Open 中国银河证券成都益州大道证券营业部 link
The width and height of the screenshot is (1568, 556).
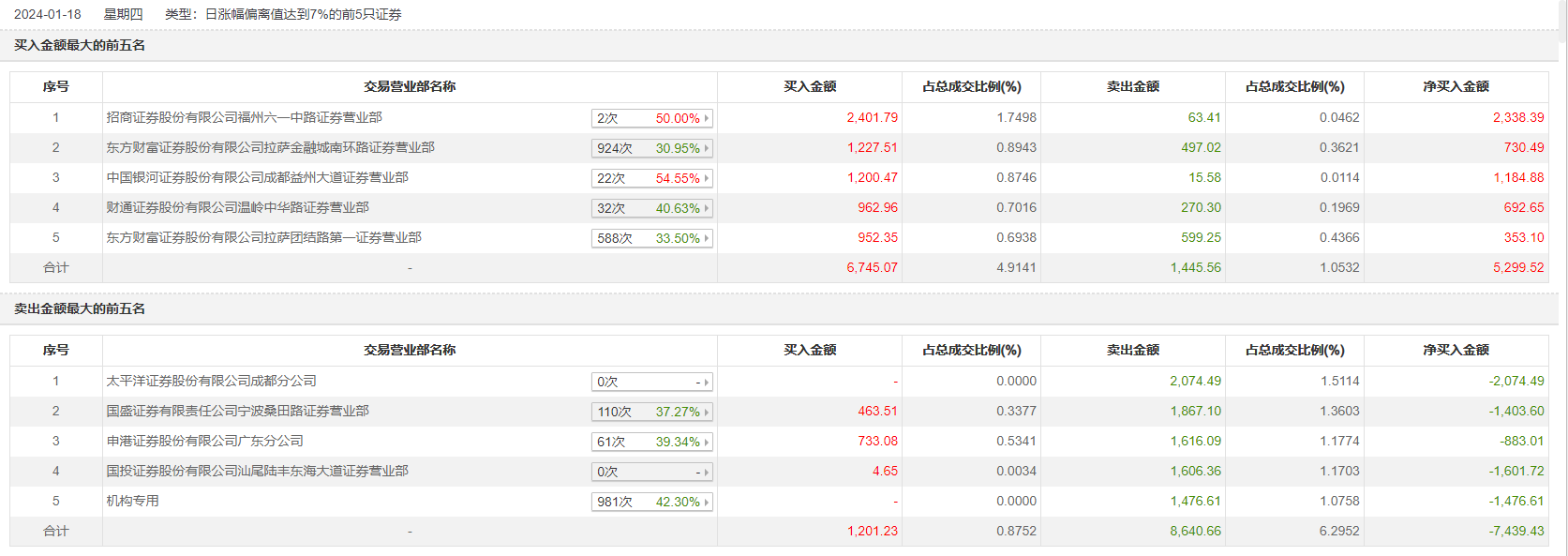tap(257, 177)
